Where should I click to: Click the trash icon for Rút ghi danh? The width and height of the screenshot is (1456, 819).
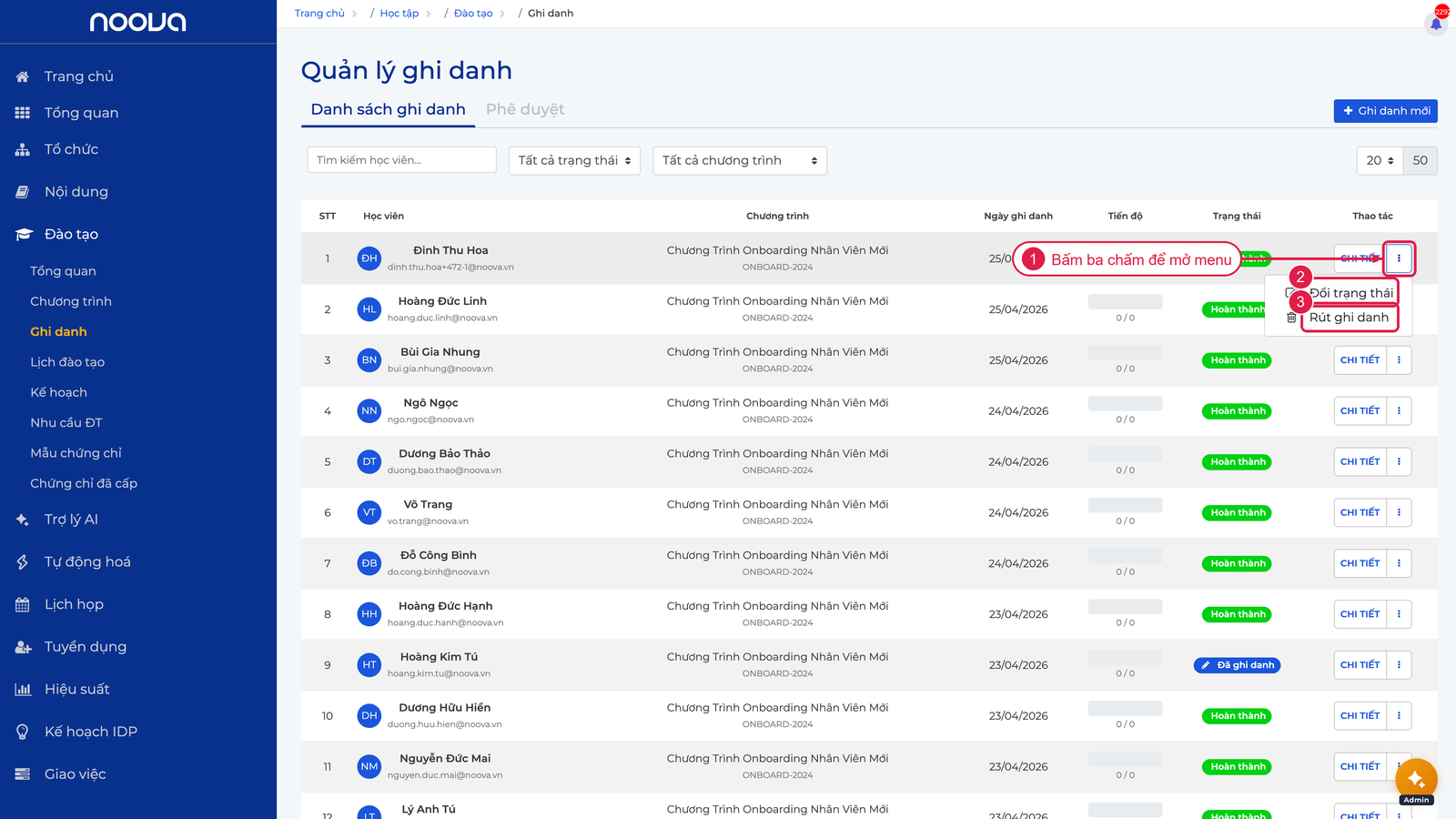click(x=1291, y=318)
